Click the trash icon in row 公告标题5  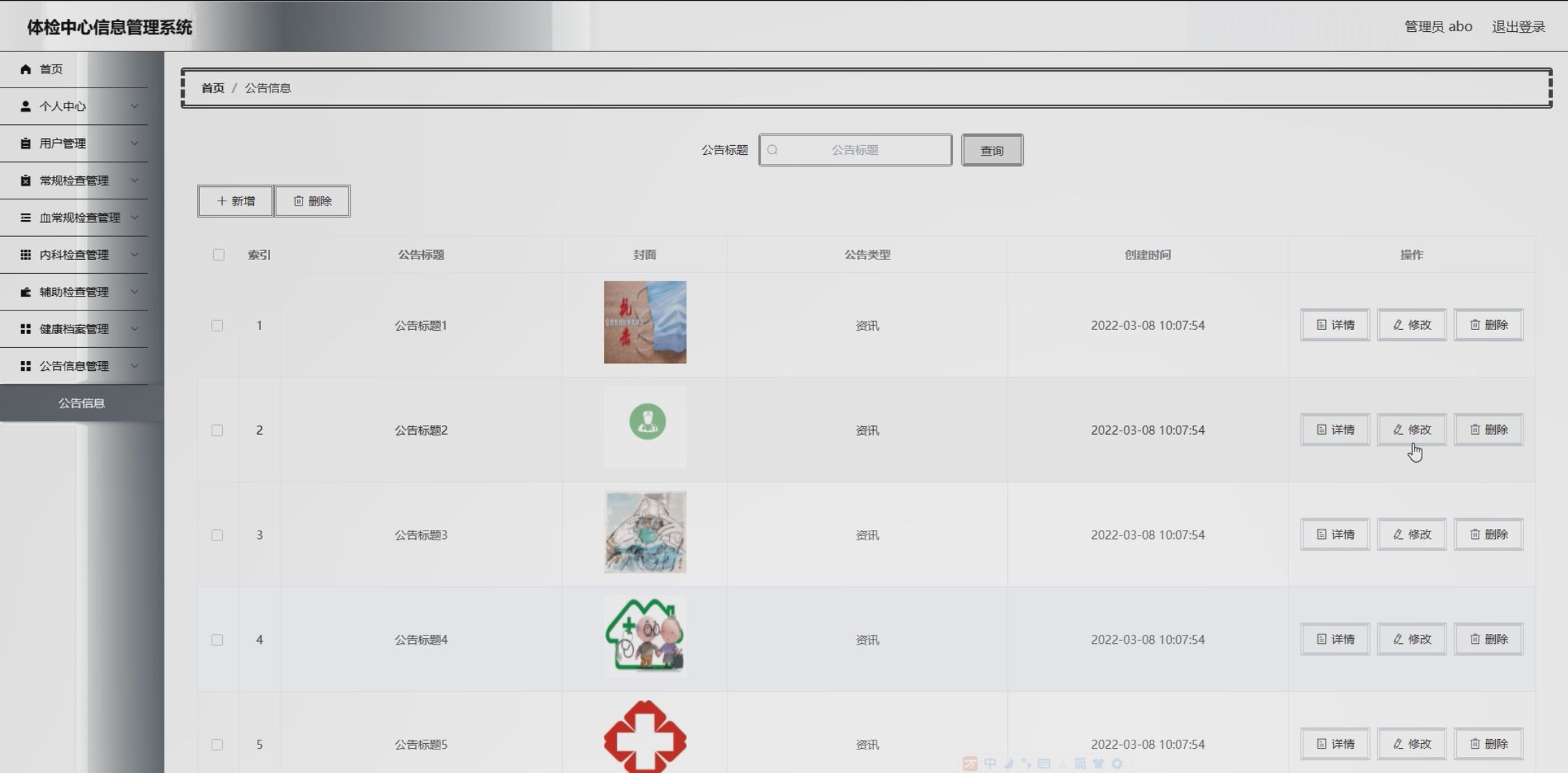1475,744
